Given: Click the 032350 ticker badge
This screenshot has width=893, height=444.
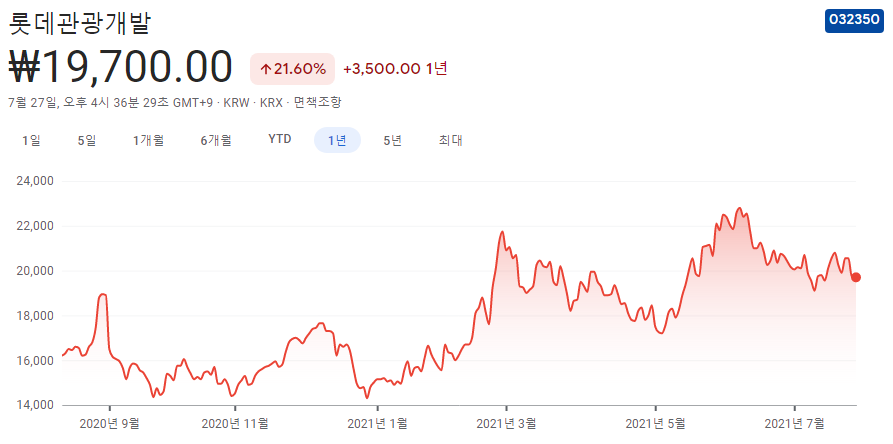Looking at the screenshot, I should tap(854, 21).
